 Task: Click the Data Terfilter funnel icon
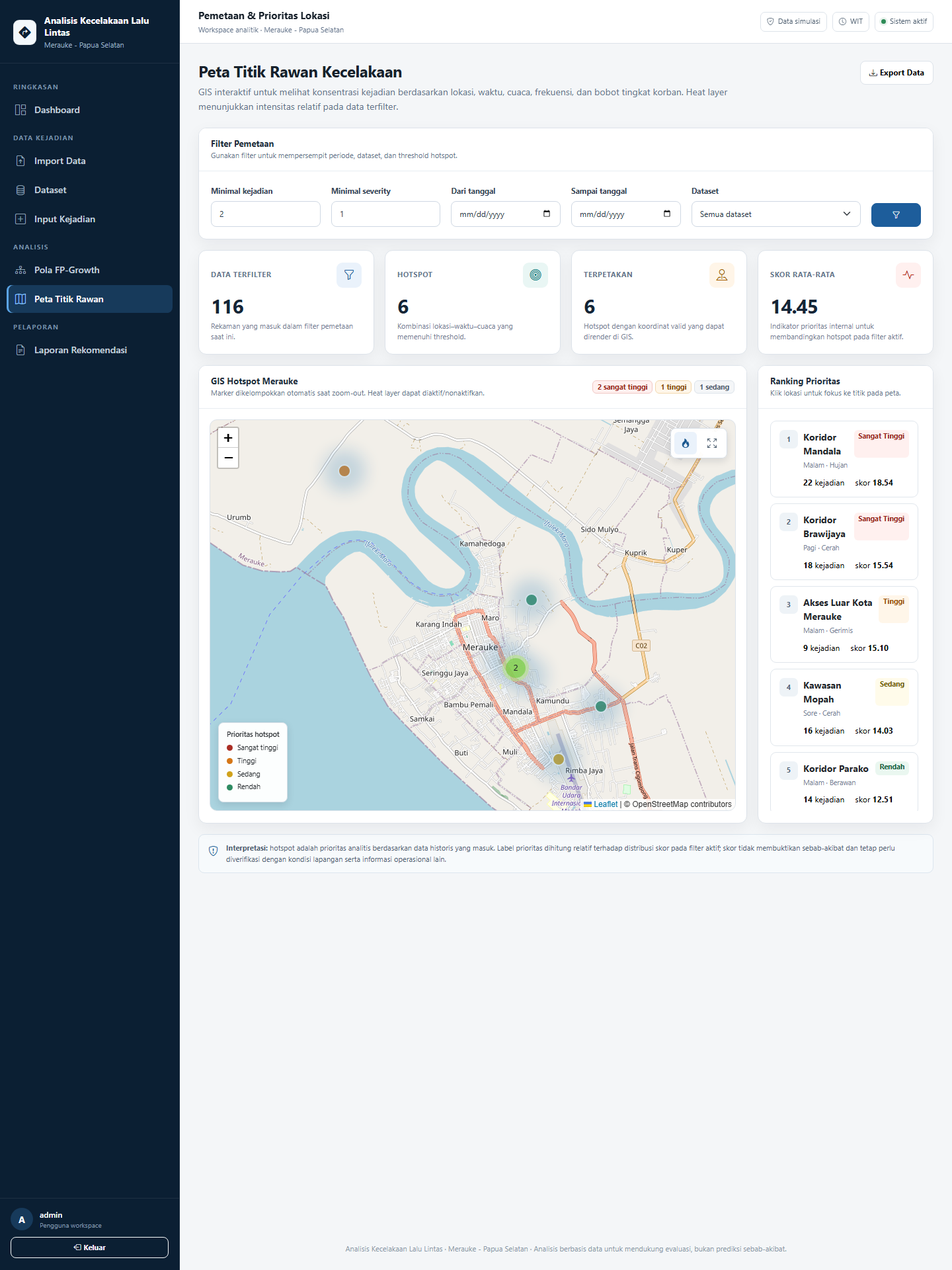pyautogui.click(x=349, y=275)
